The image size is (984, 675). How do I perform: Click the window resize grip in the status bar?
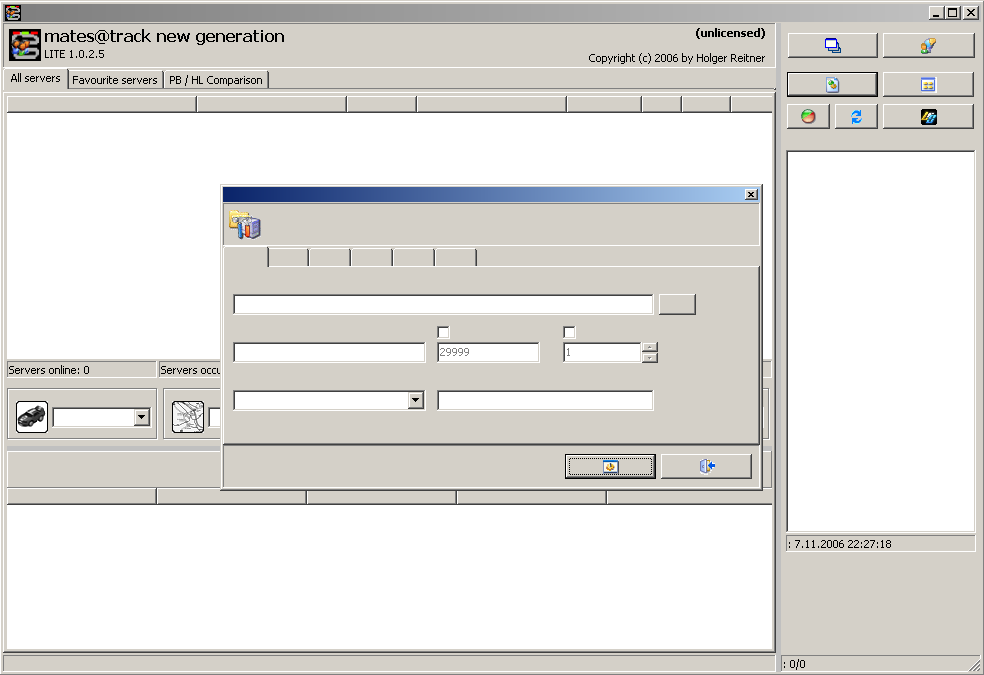pos(974,665)
